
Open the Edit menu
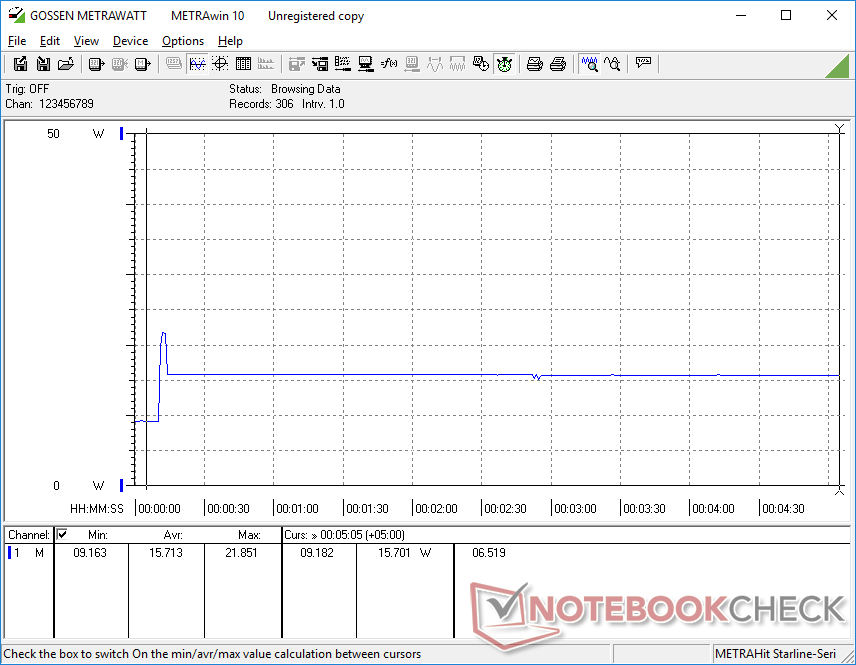click(x=50, y=41)
